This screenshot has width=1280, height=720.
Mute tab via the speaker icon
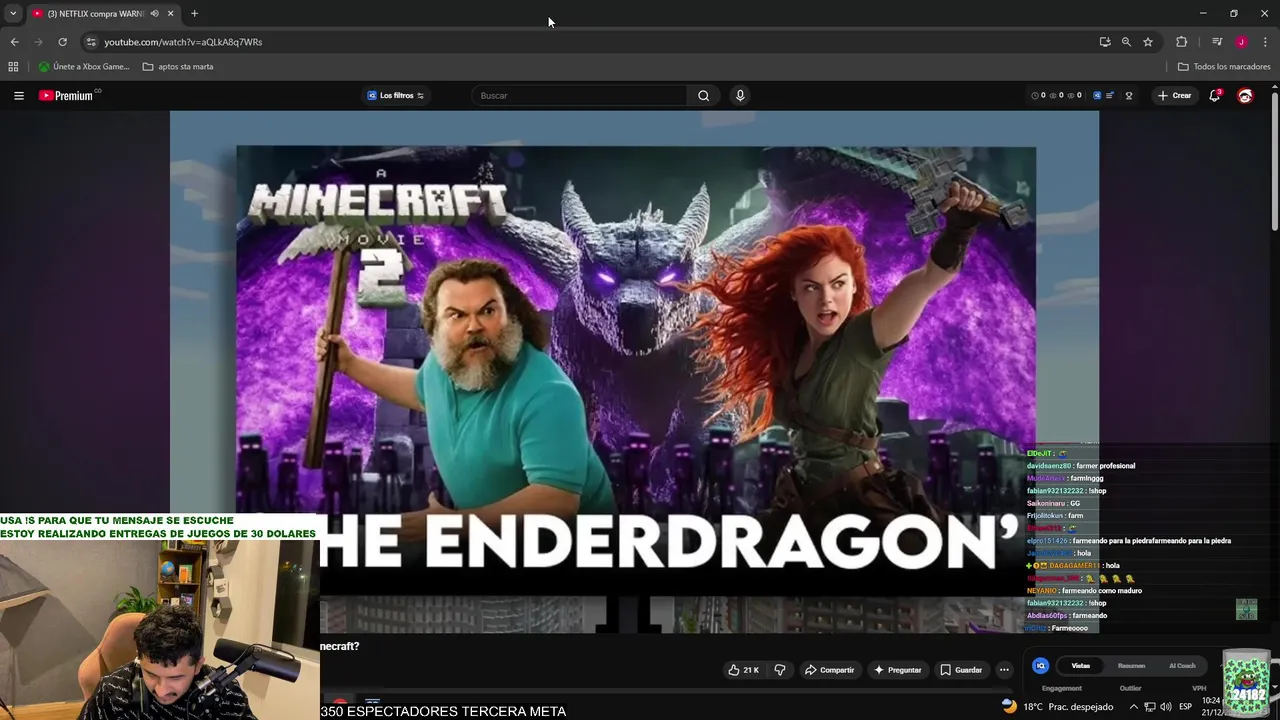point(154,14)
